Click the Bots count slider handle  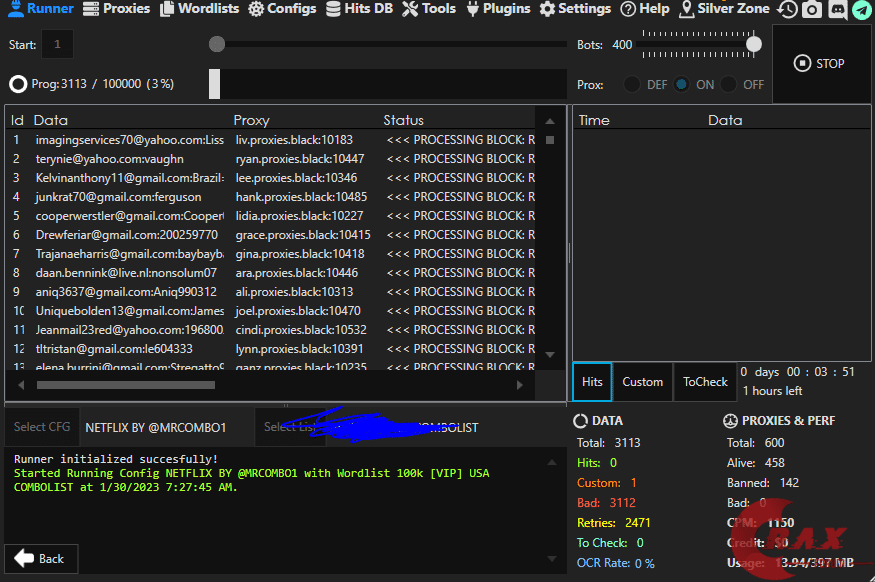[x=754, y=44]
